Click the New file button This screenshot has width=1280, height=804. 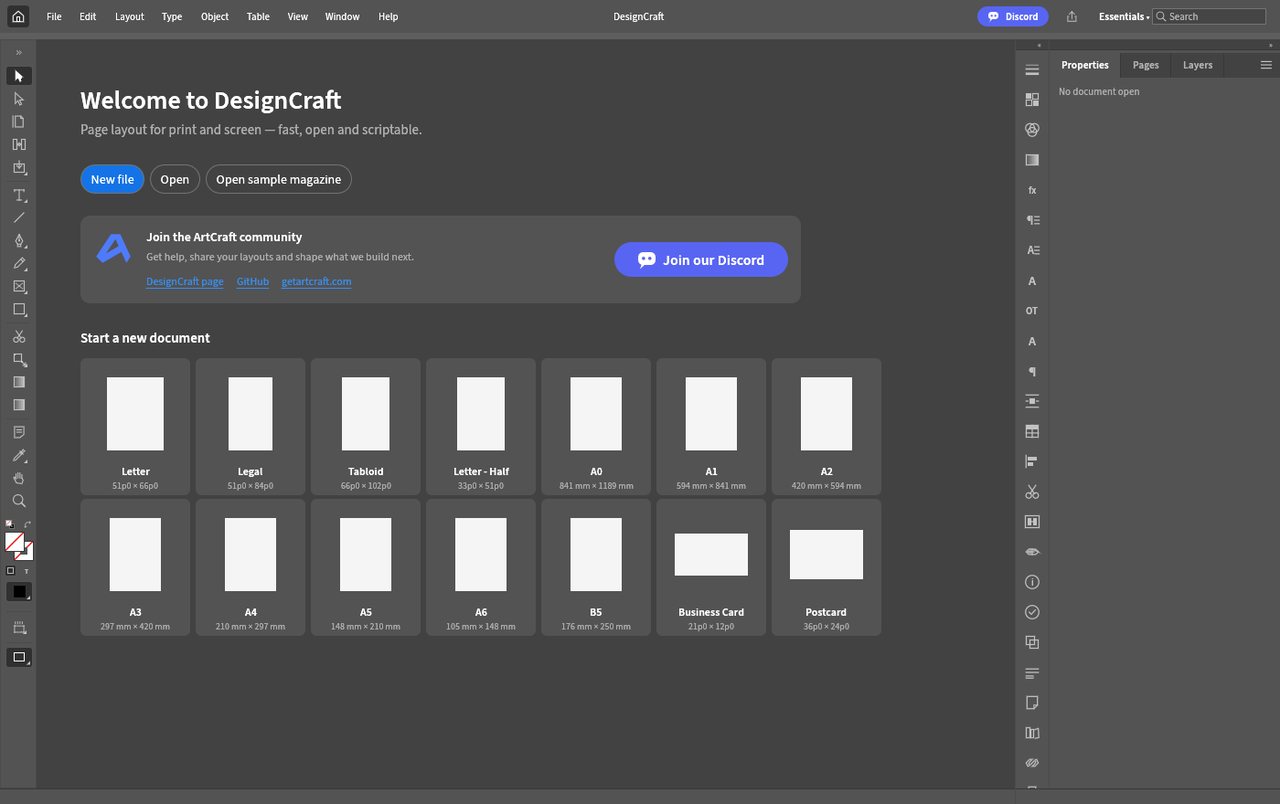tap(112, 179)
